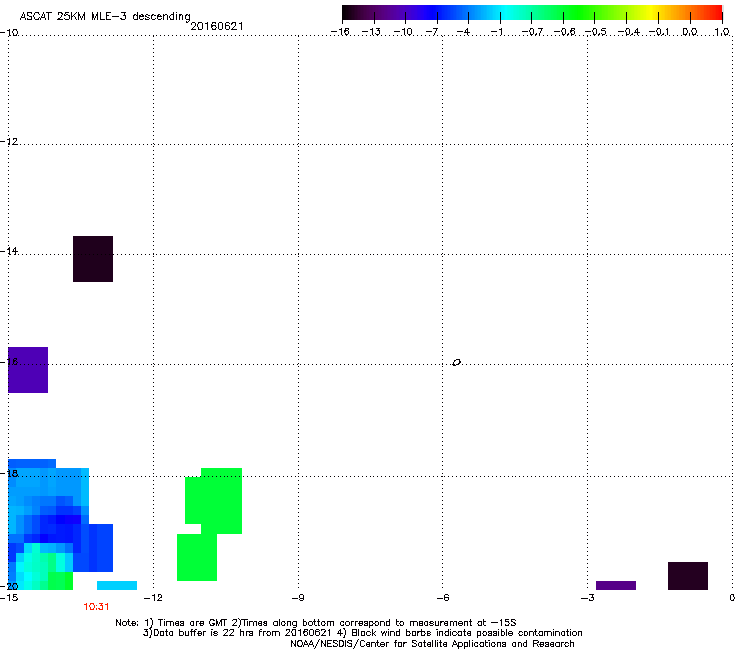The height and width of the screenshot is (650, 740).
Task: Select the date label 20160621
Action: [x=217, y=26]
